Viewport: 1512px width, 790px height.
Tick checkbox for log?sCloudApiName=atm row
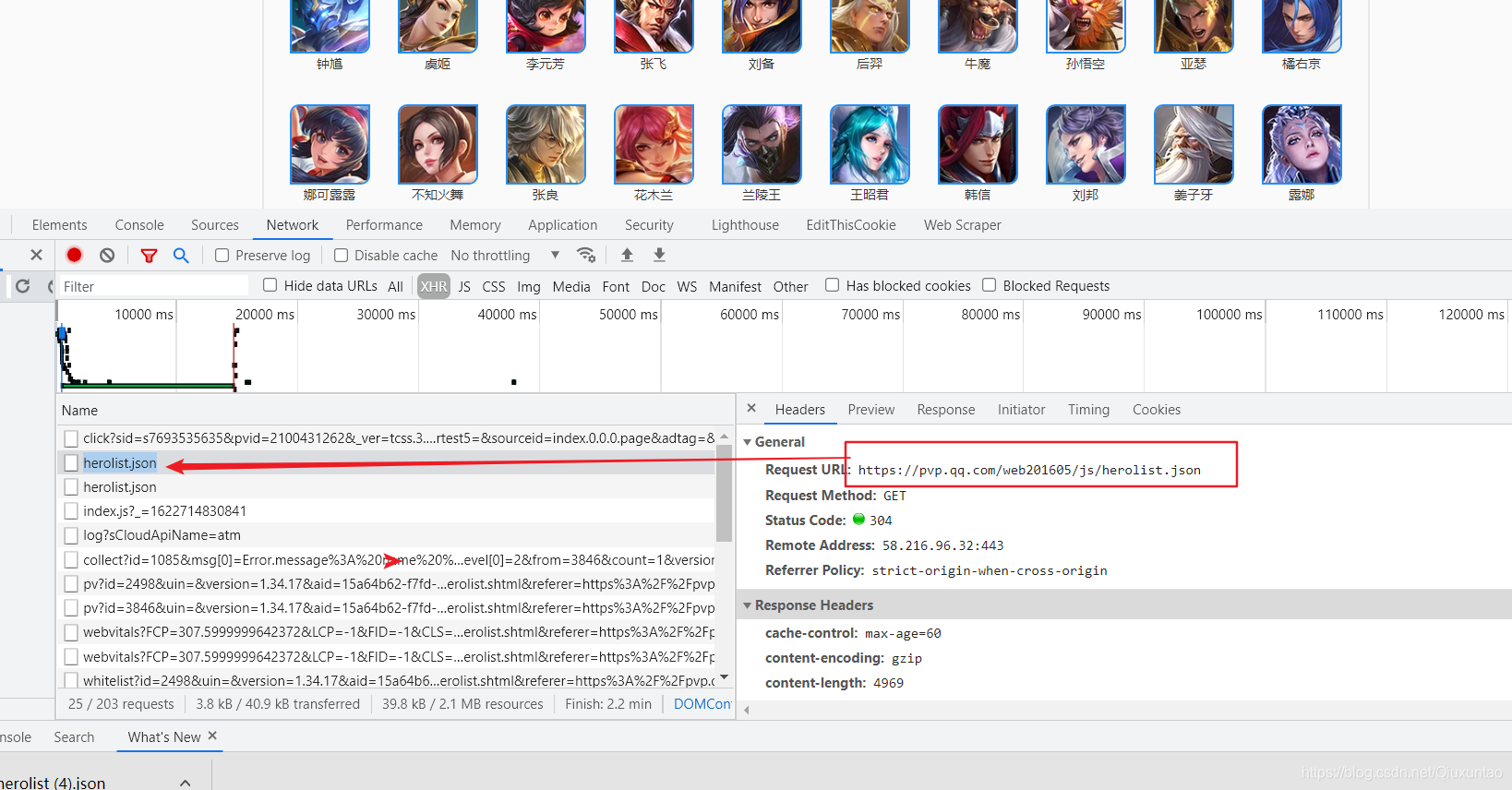click(x=71, y=534)
